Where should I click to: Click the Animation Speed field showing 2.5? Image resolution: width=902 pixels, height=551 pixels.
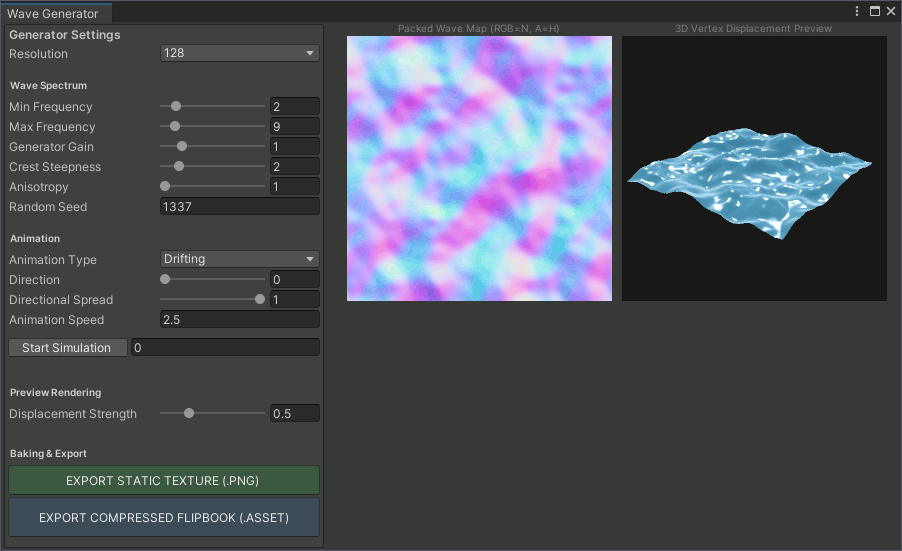click(x=239, y=319)
